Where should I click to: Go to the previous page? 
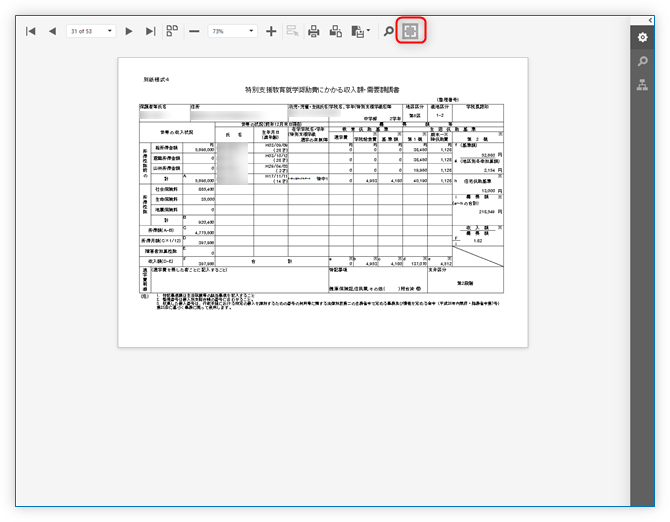[53, 31]
